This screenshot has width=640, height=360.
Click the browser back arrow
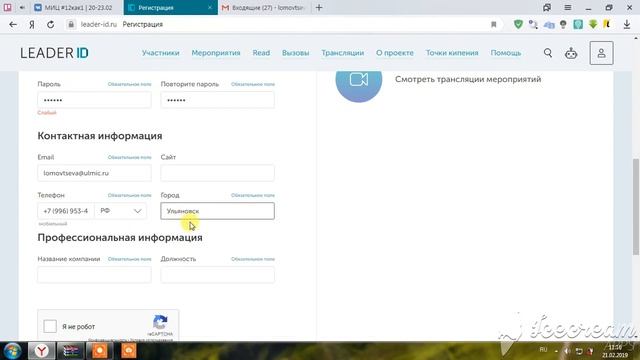[x=13, y=24]
